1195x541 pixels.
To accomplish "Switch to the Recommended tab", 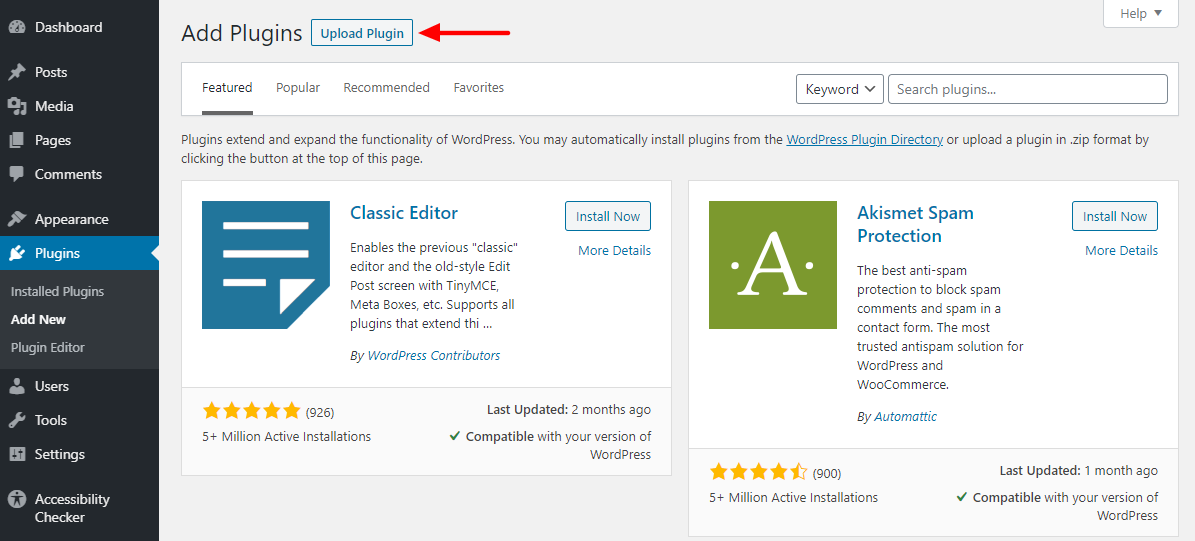I will (x=386, y=88).
